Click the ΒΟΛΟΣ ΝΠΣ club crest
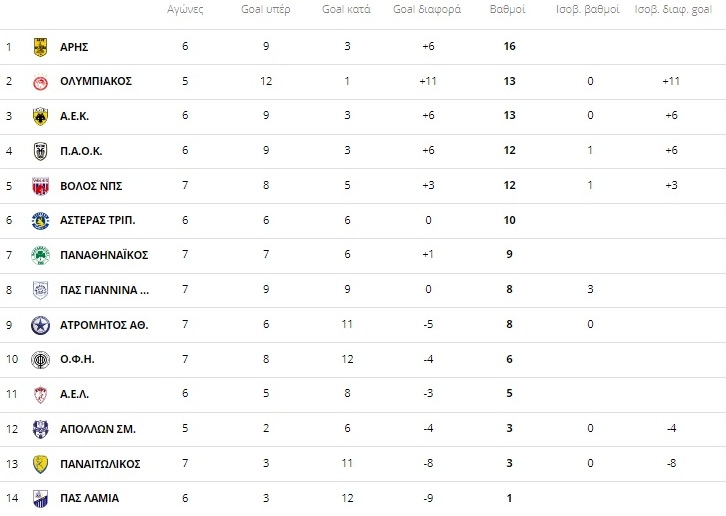The height and width of the screenshot is (516, 726). coord(40,186)
